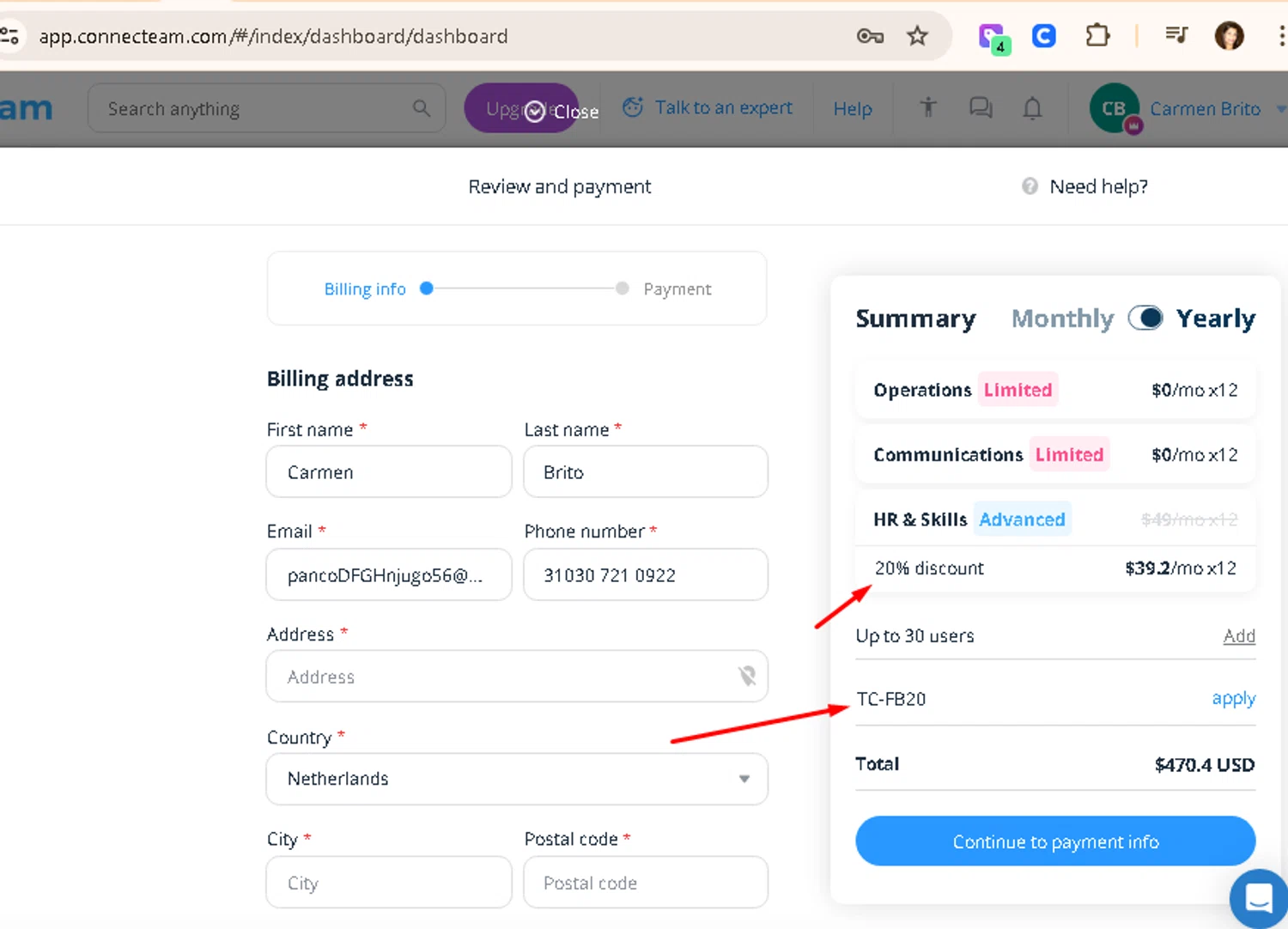The height and width of the screenshot is (929, 1288).
Task: Toggle Monthly/Yearly billing switch
Action: click(x=1145, y=318)
